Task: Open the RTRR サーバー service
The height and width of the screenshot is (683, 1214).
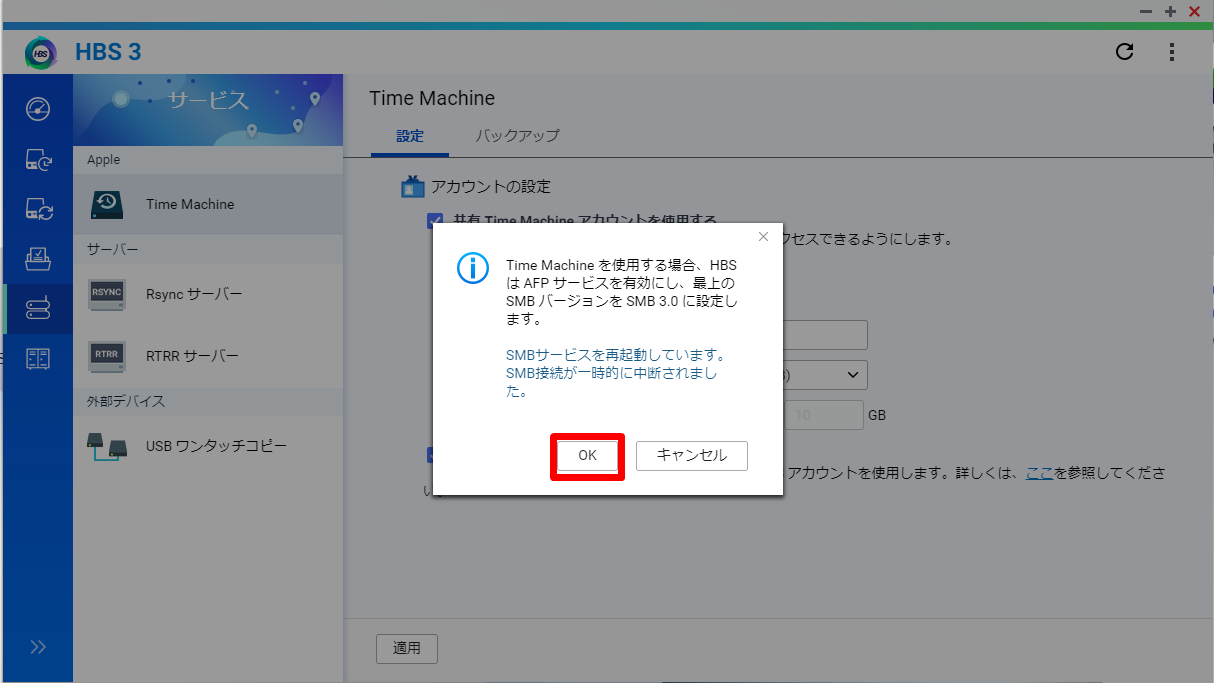Action: (208, 356)
